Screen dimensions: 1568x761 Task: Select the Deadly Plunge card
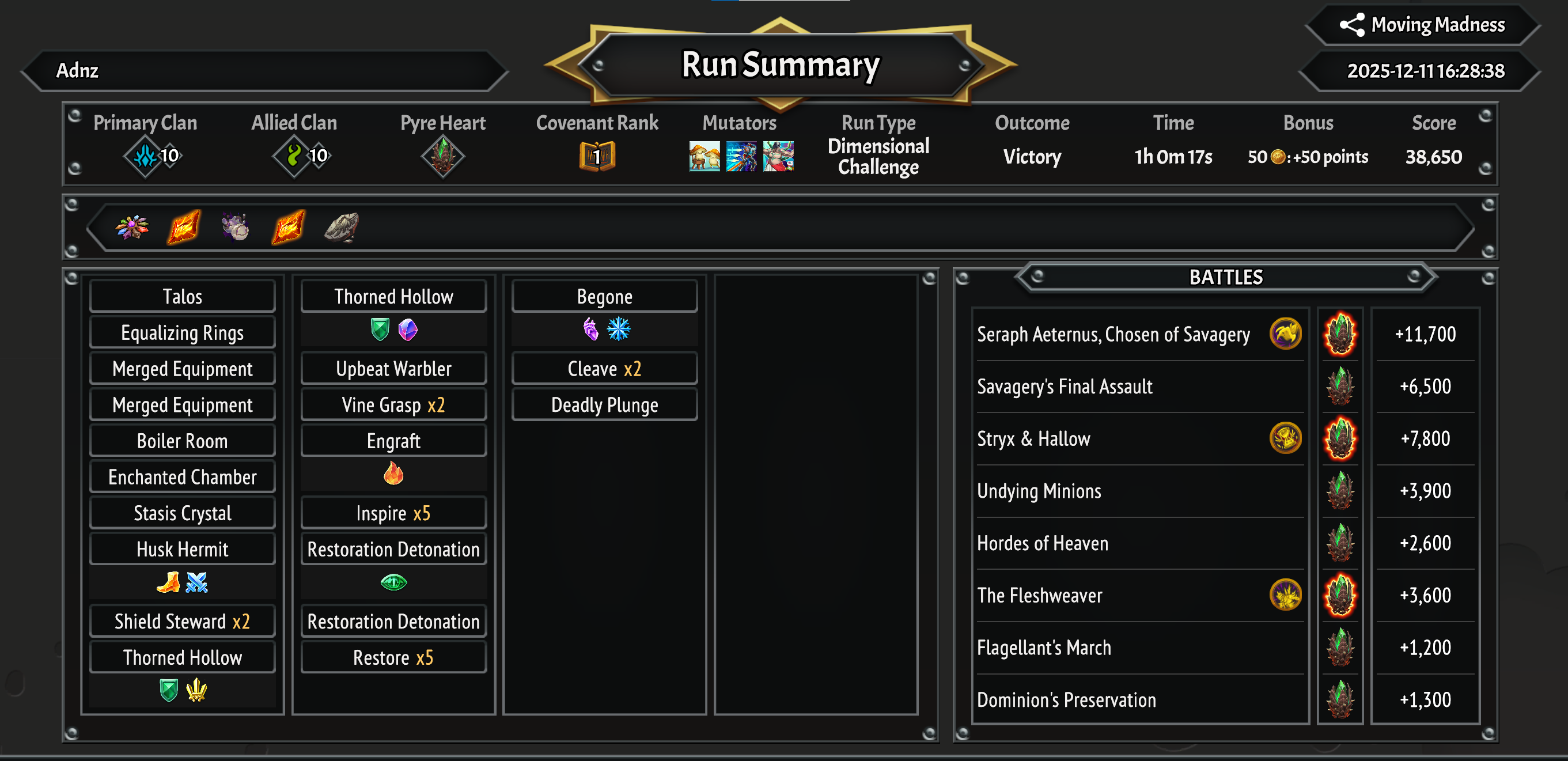point(604,404)
